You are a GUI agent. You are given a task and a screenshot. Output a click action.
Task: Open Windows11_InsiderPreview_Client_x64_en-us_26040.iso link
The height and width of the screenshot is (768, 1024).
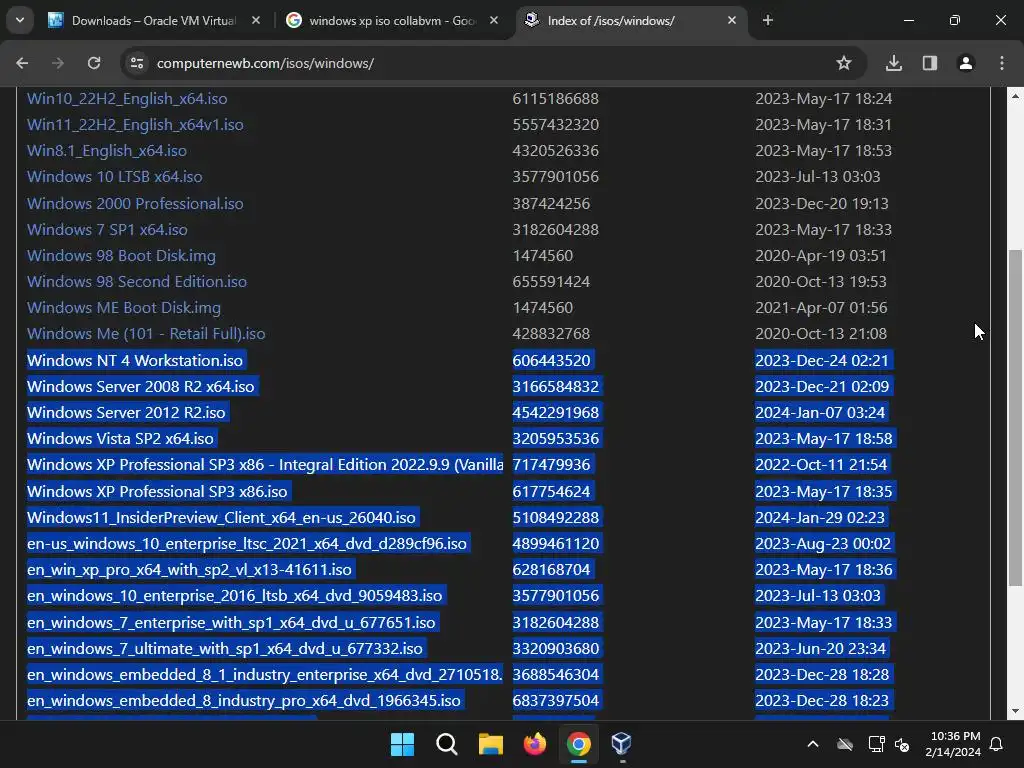(221, 517)
